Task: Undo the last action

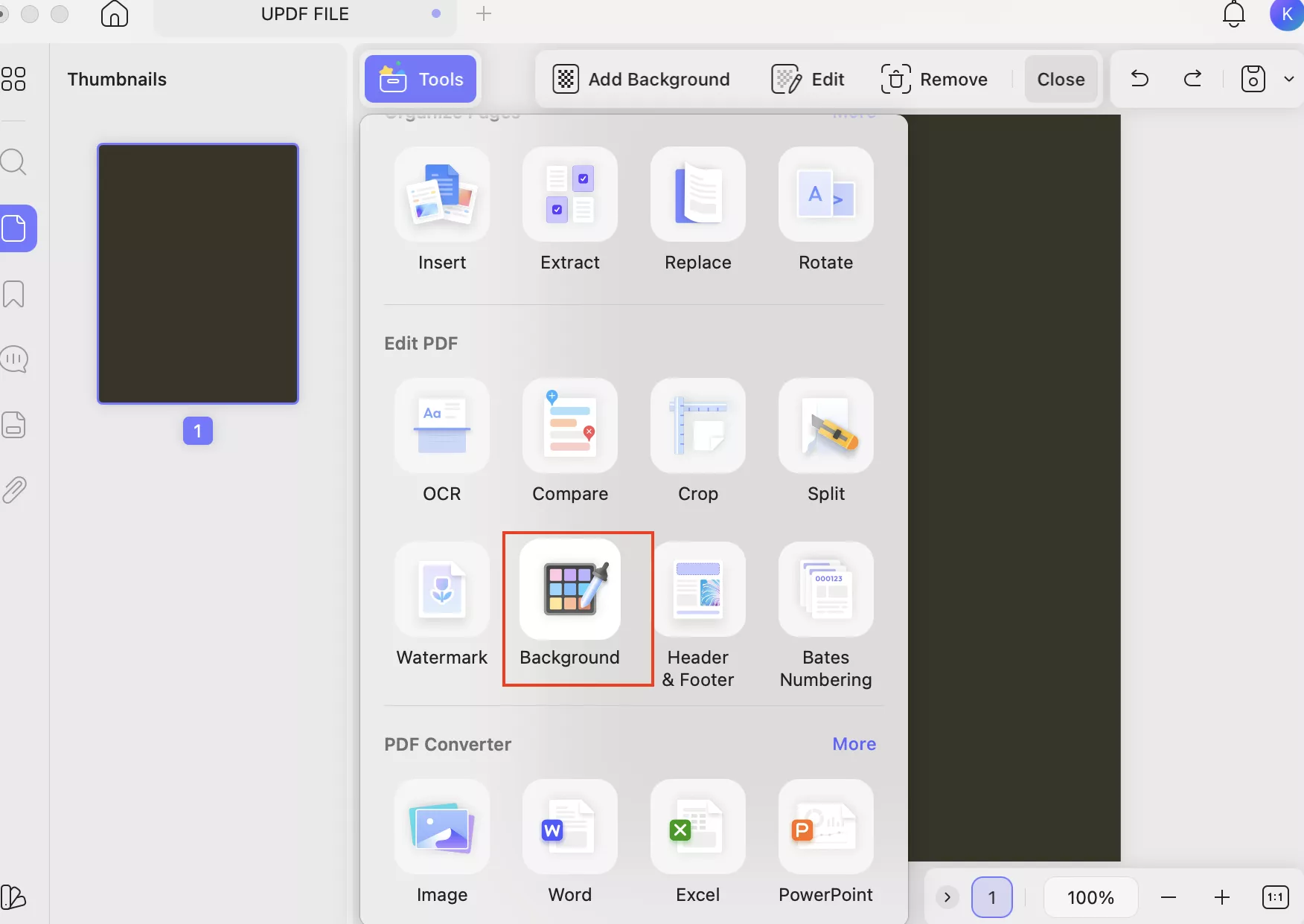Action: point(1140,79)
